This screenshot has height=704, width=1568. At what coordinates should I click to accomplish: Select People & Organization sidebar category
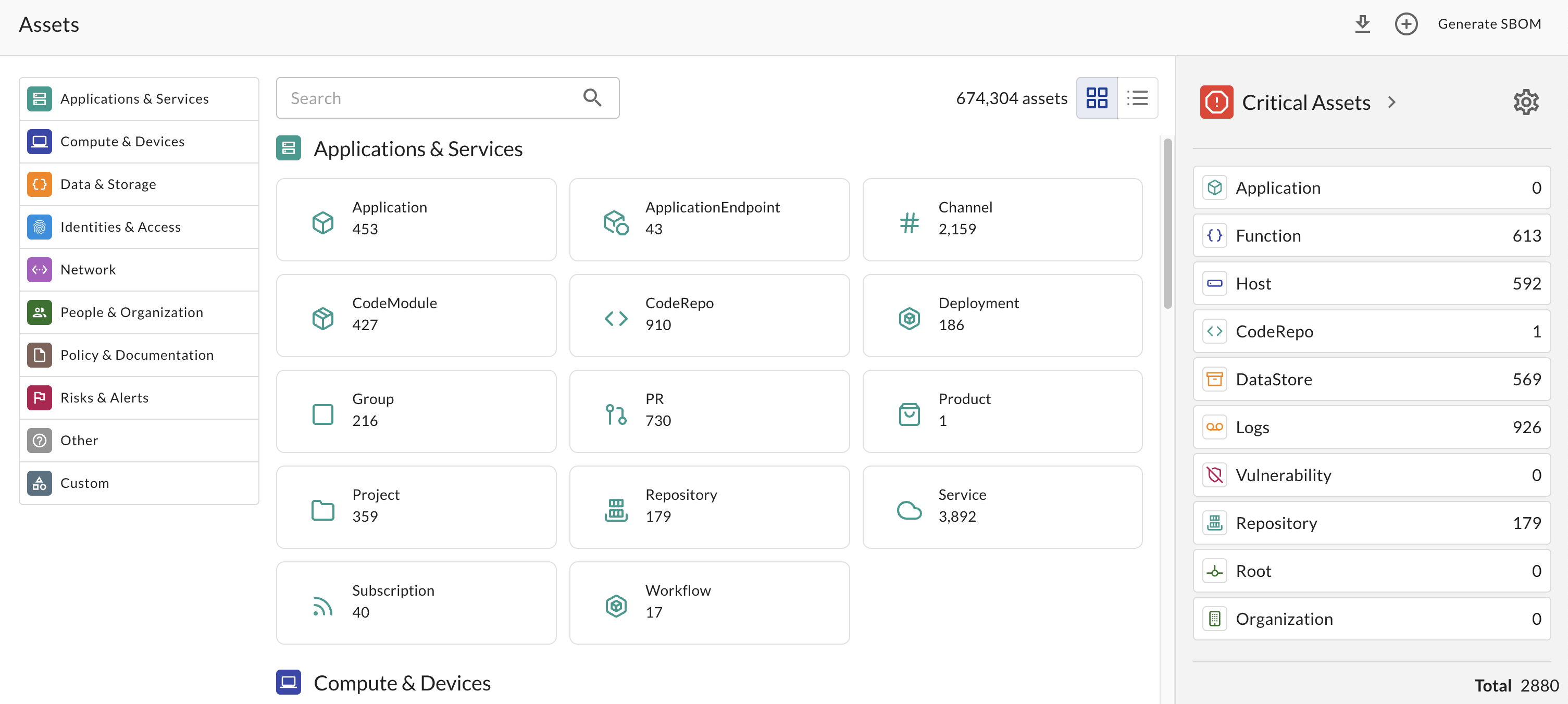(139, 312)
